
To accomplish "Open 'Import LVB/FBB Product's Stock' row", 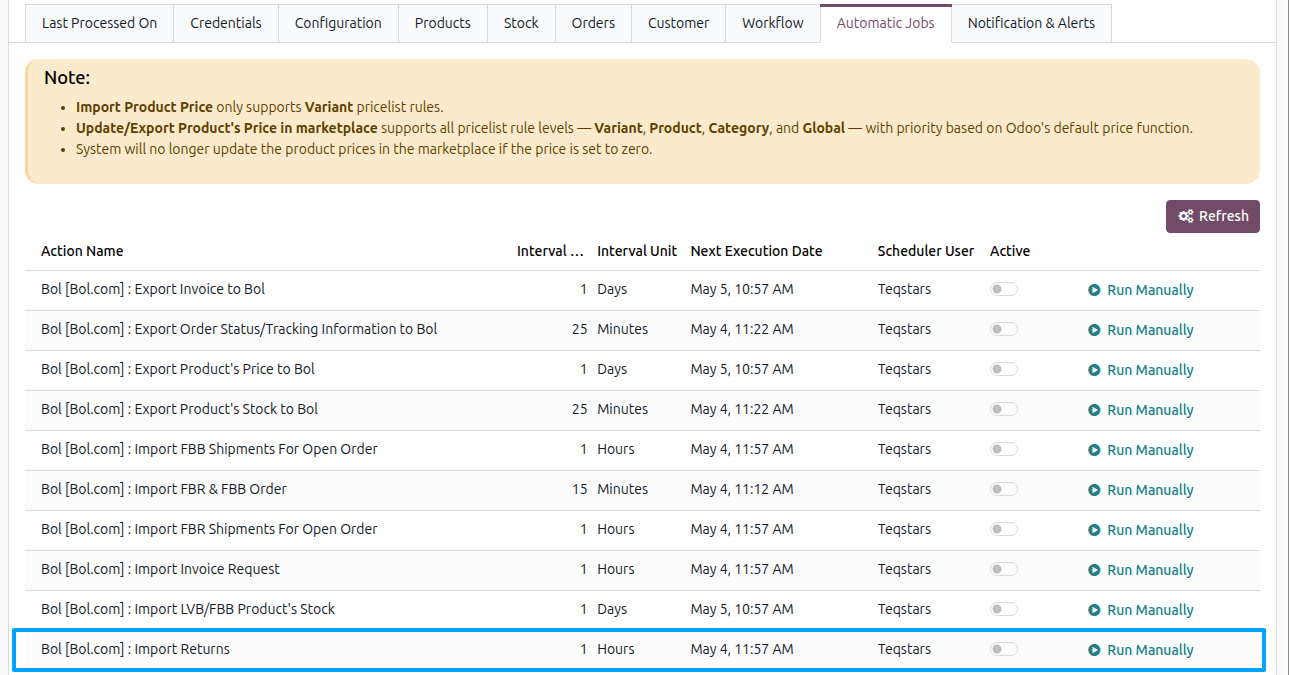I will [x=642, y=610].
